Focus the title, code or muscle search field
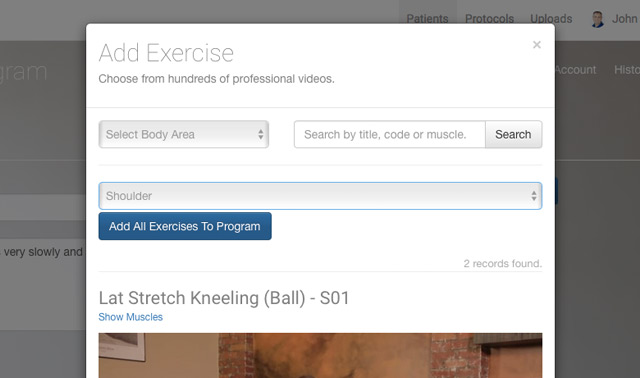 390,134
